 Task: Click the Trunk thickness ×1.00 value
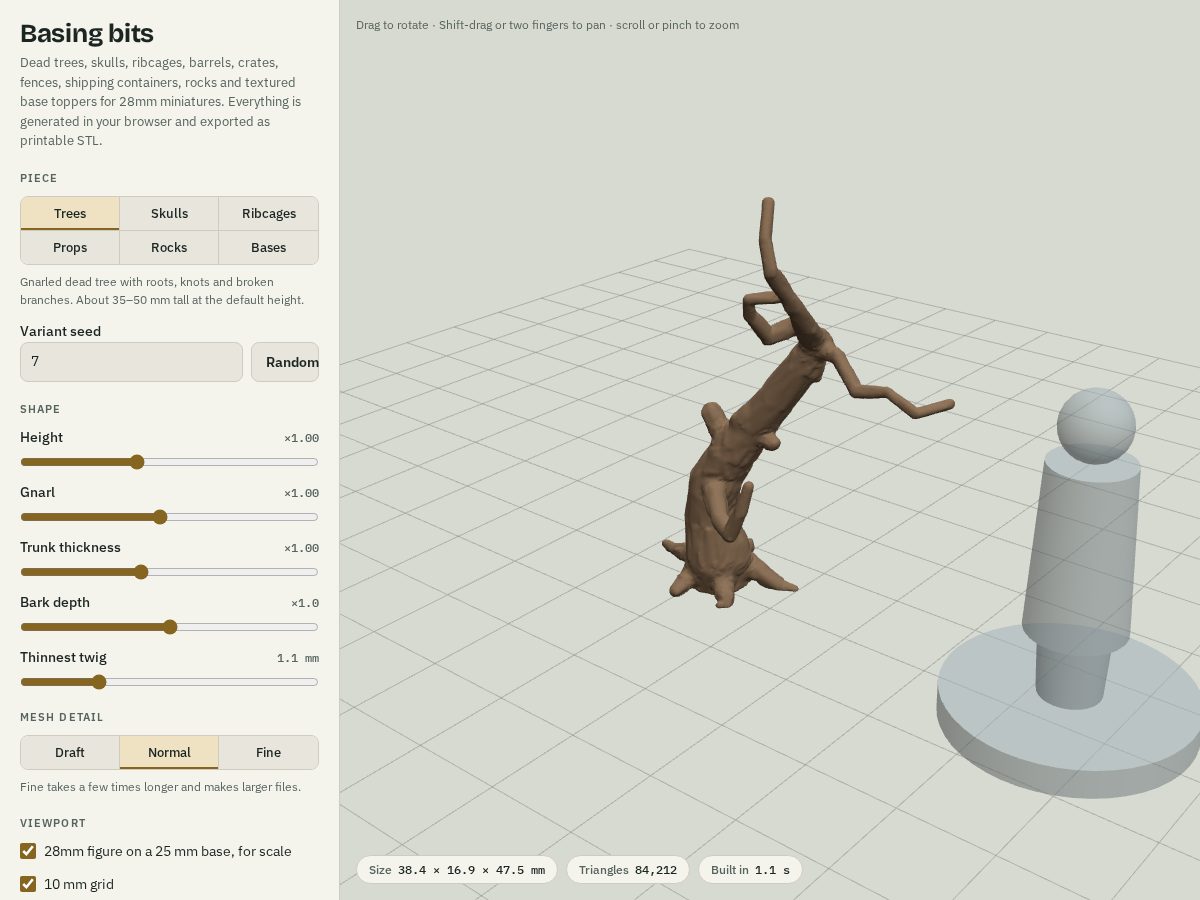301,548
